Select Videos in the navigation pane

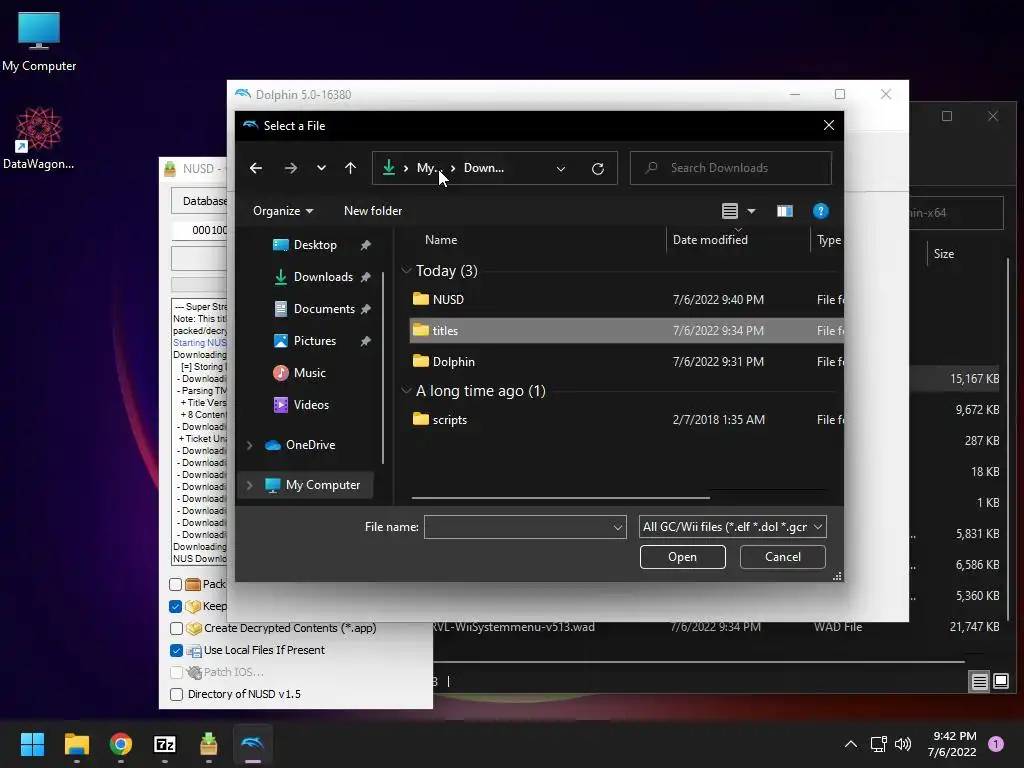[x=311, y=405]
